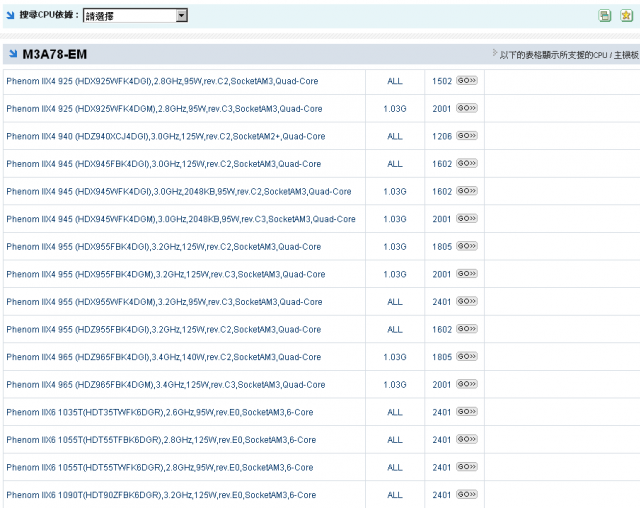Open Phenom IIX4 955 HDZ955FBK4DGI link
Screen dimensions: 640x508
click(x=164, y=330)
